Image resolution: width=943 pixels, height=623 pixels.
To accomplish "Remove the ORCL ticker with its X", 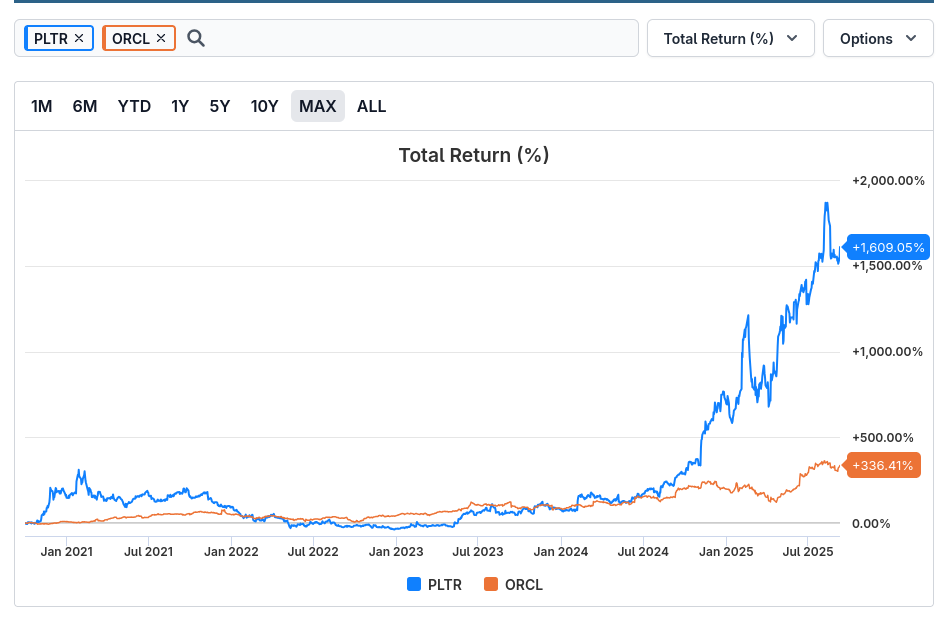I will [161, 38].
